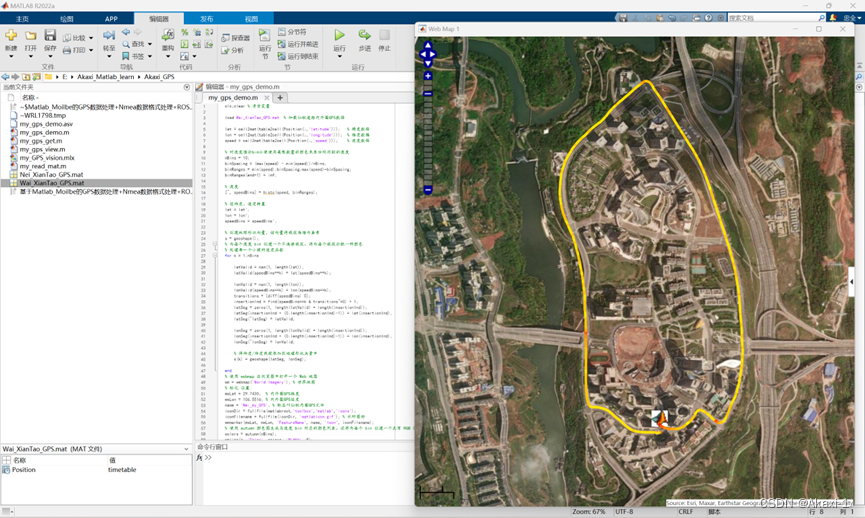Screen dimensions: 865x518
Task: Click the 打印 print button
Action: click(x=74, y=50)
